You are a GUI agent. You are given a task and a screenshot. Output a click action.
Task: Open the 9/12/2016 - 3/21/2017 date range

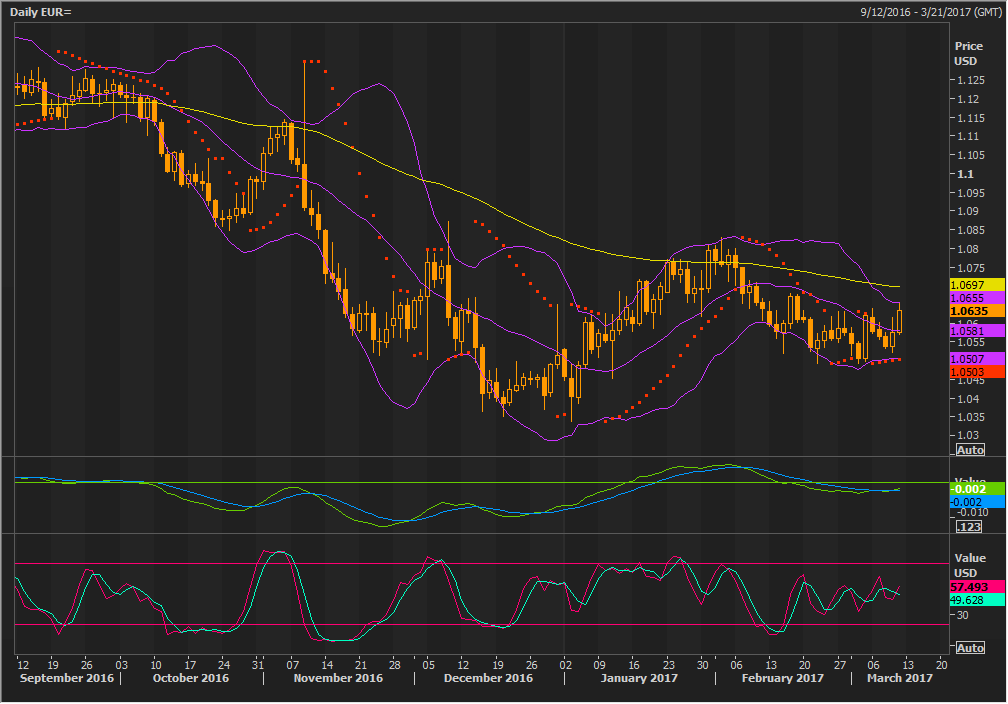click(x=931, y=11)
